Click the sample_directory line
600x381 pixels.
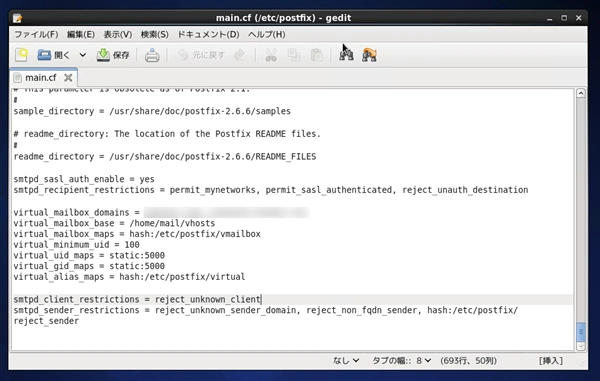(x=152, y=111)
